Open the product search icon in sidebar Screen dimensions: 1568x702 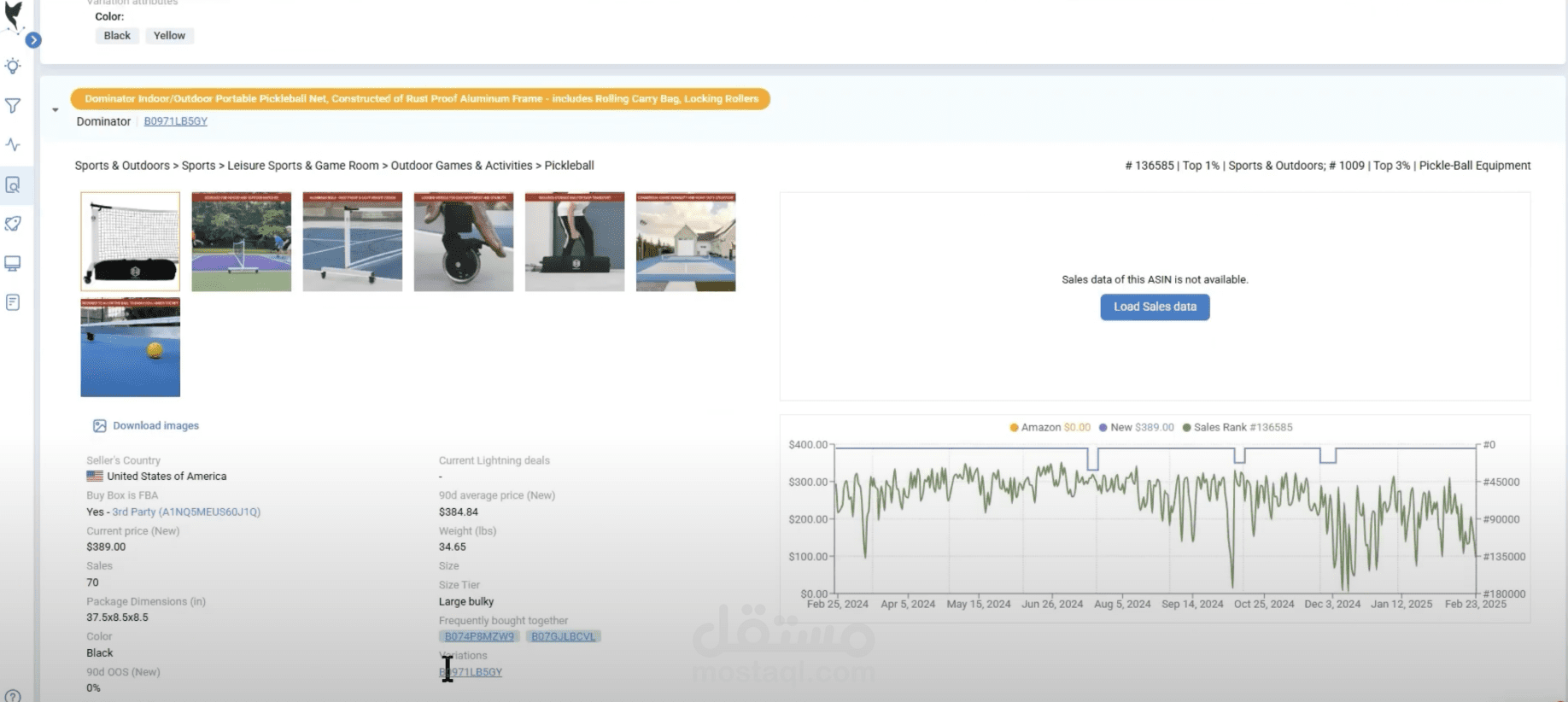[x=13, y=184]
